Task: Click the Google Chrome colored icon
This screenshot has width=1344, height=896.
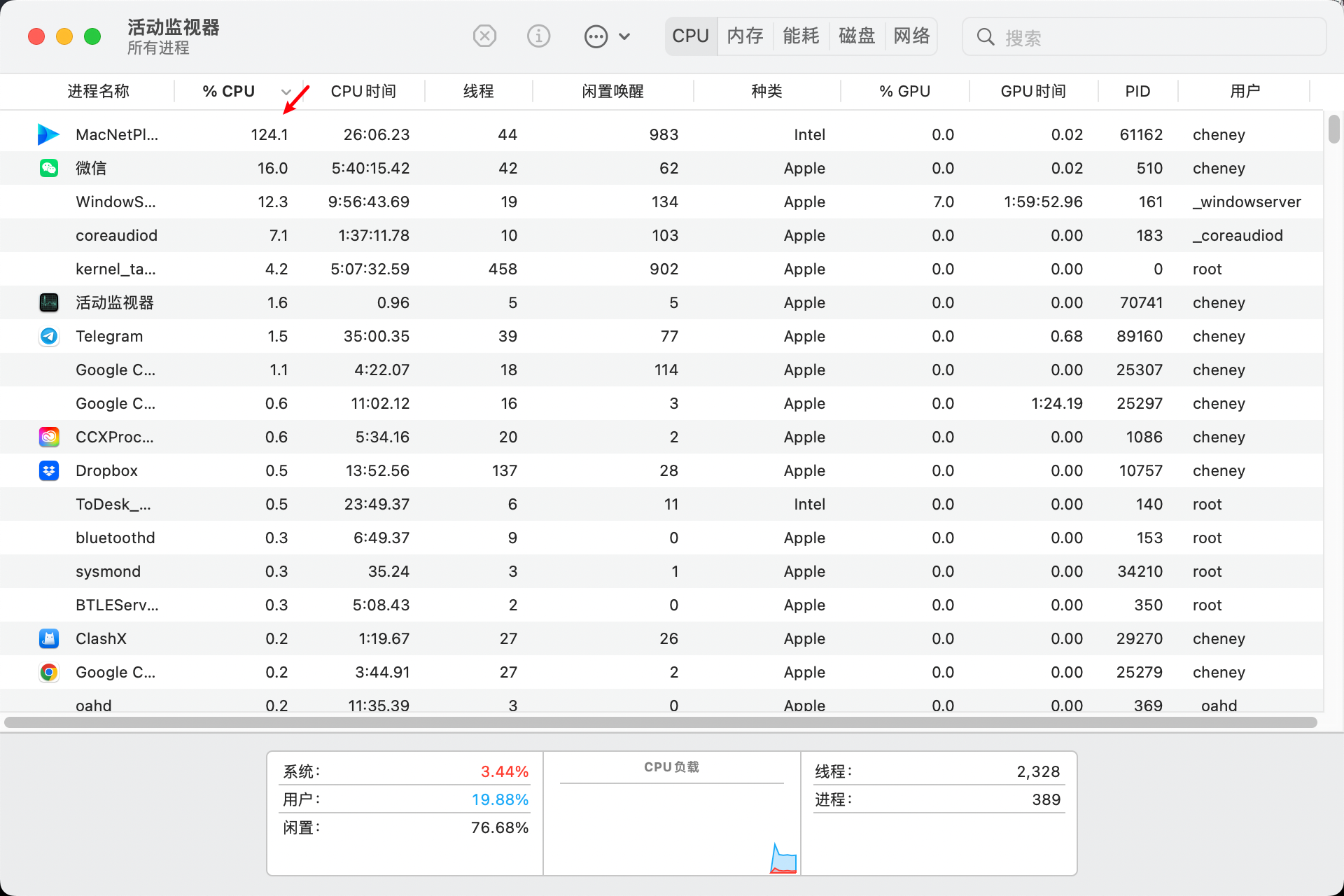Action: pyautogui.click(x=49, y=672)
